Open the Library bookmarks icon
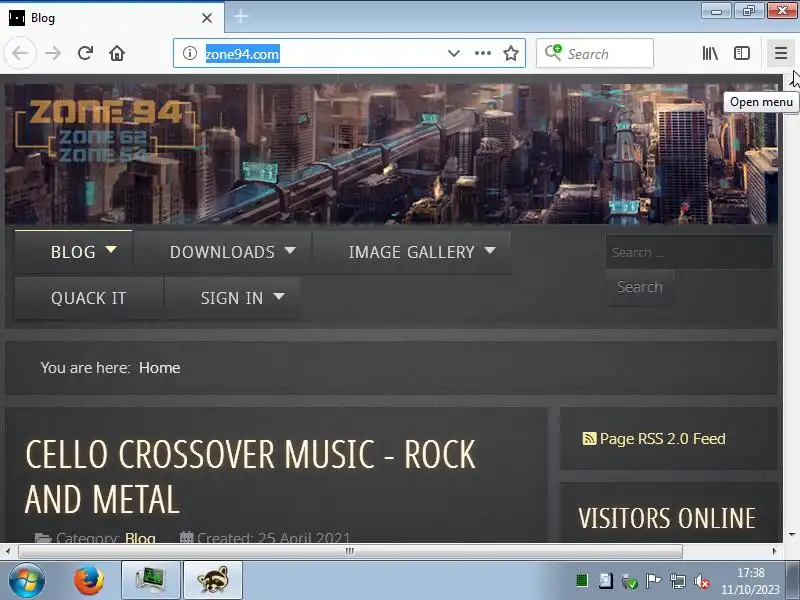 (x=710, y=53)
